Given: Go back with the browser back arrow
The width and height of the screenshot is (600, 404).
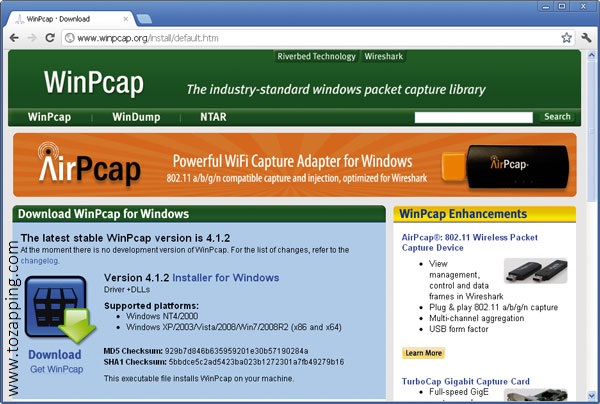Looking at the screenshot, I should (14, 37).
